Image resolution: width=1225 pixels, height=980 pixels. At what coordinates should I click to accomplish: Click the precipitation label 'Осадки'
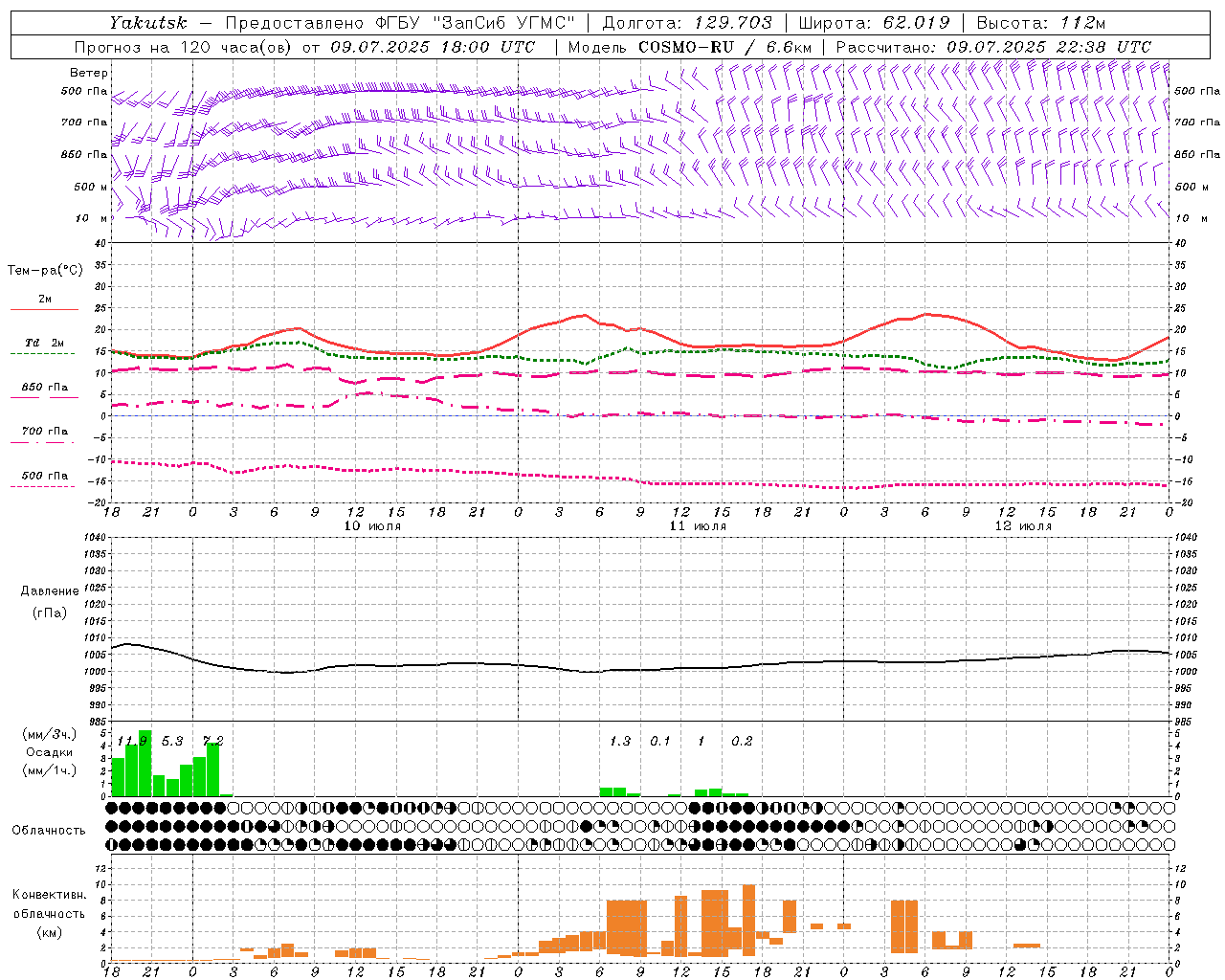(x=49, y=752)
